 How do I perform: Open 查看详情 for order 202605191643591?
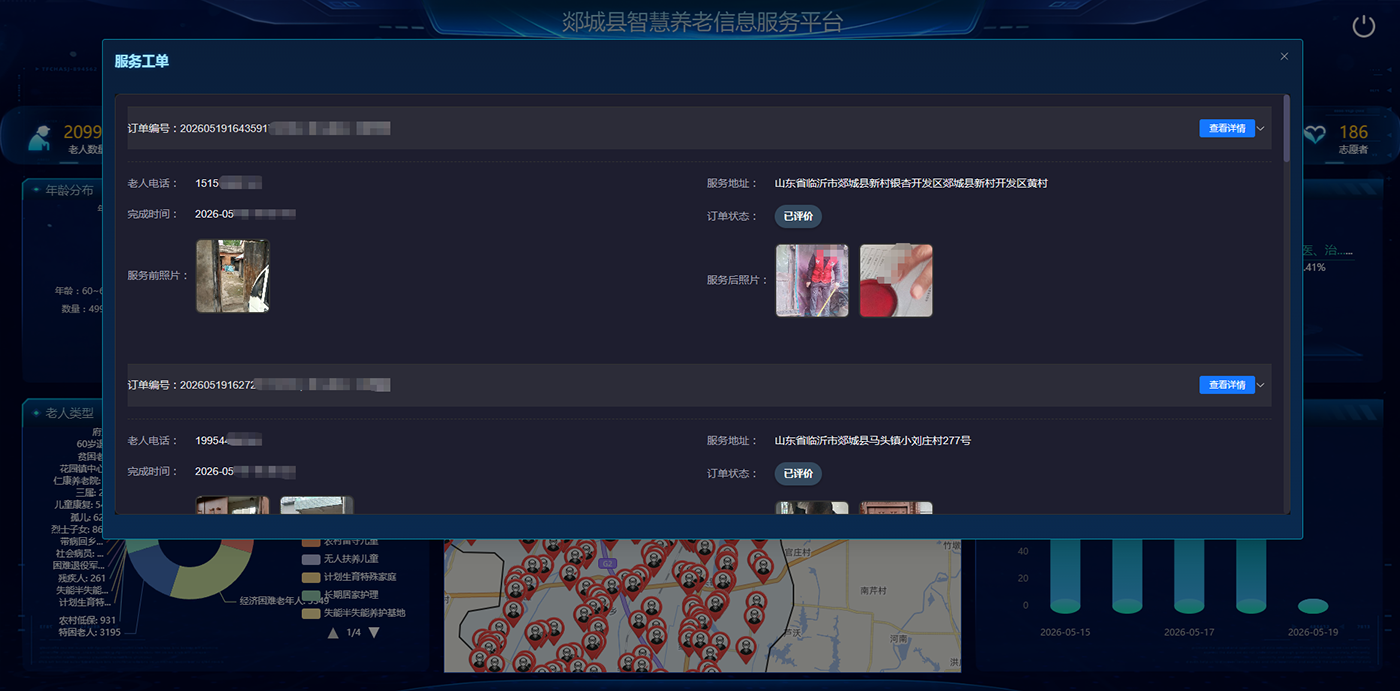point(1227,128)
